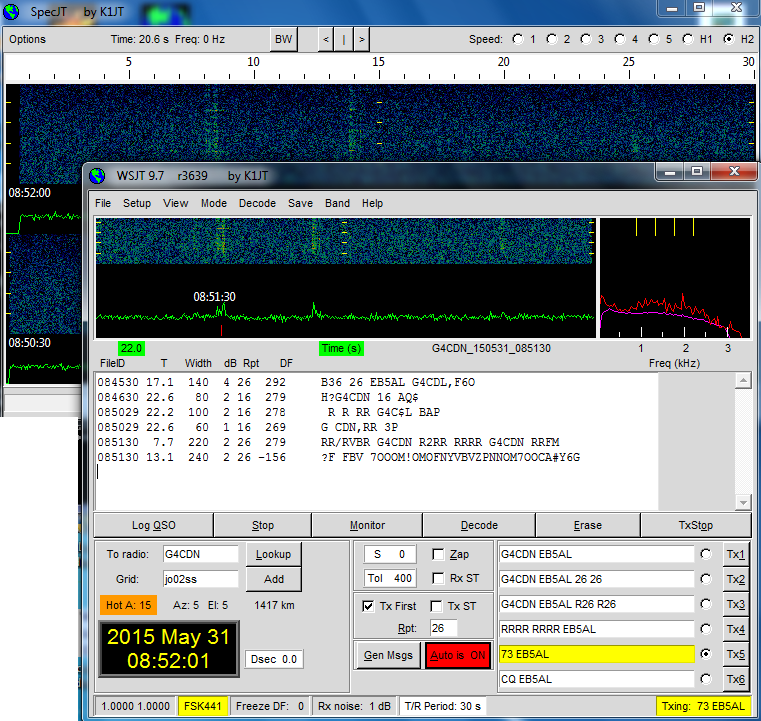The image size is (761, 721).
Task: Click the Monitor button
Action: coord(367,525)
